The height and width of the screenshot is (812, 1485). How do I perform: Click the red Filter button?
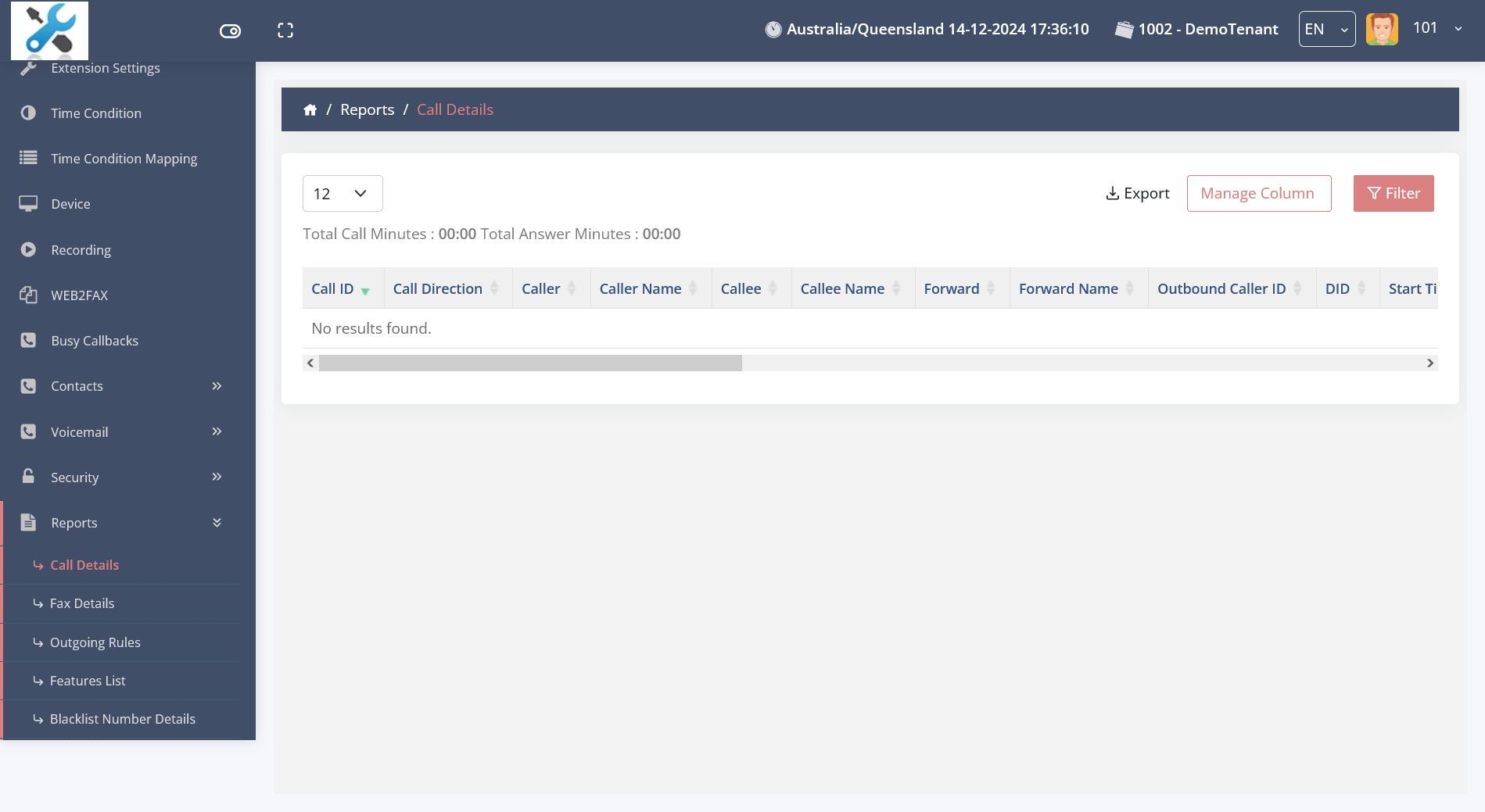[1393, 194]
